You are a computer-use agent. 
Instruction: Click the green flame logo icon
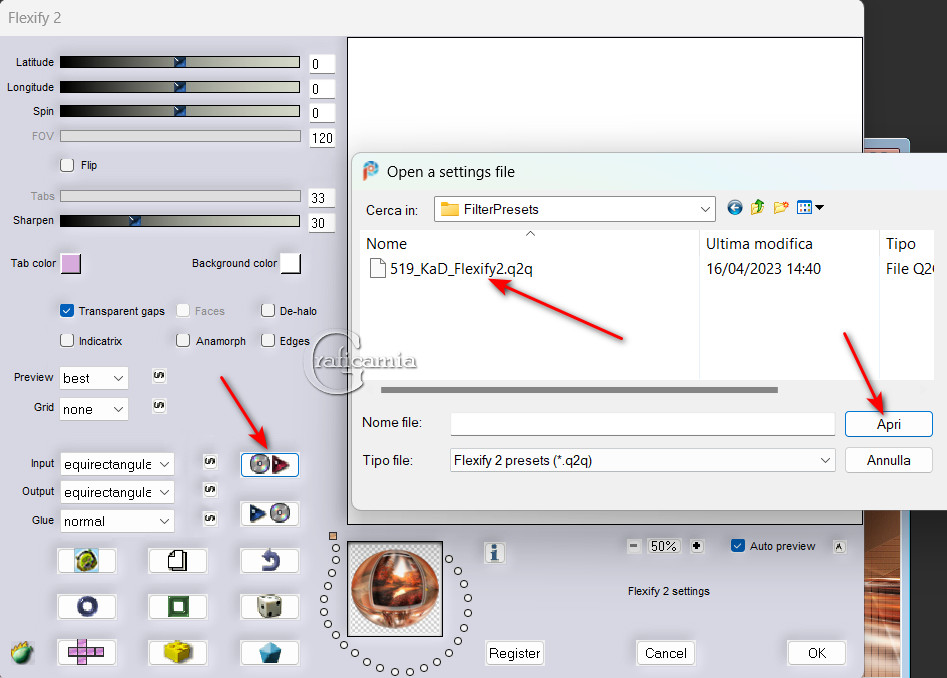(22, 652)
